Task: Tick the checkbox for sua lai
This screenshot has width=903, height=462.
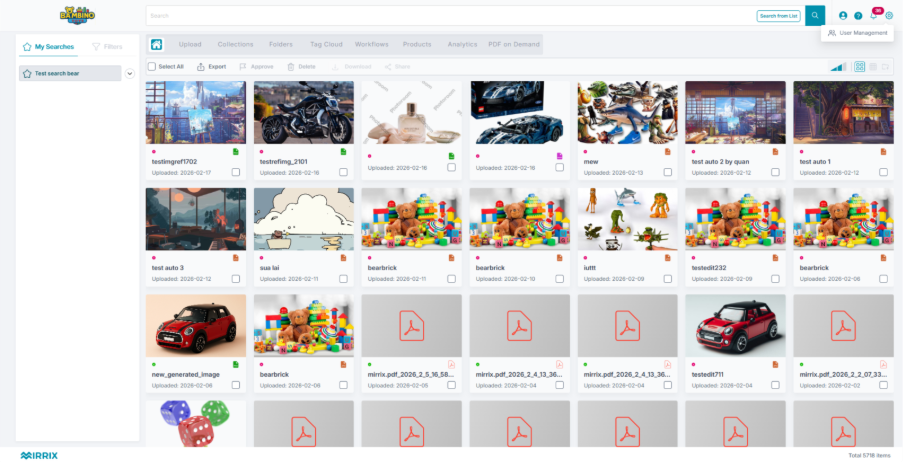Action: pos(343,279)
